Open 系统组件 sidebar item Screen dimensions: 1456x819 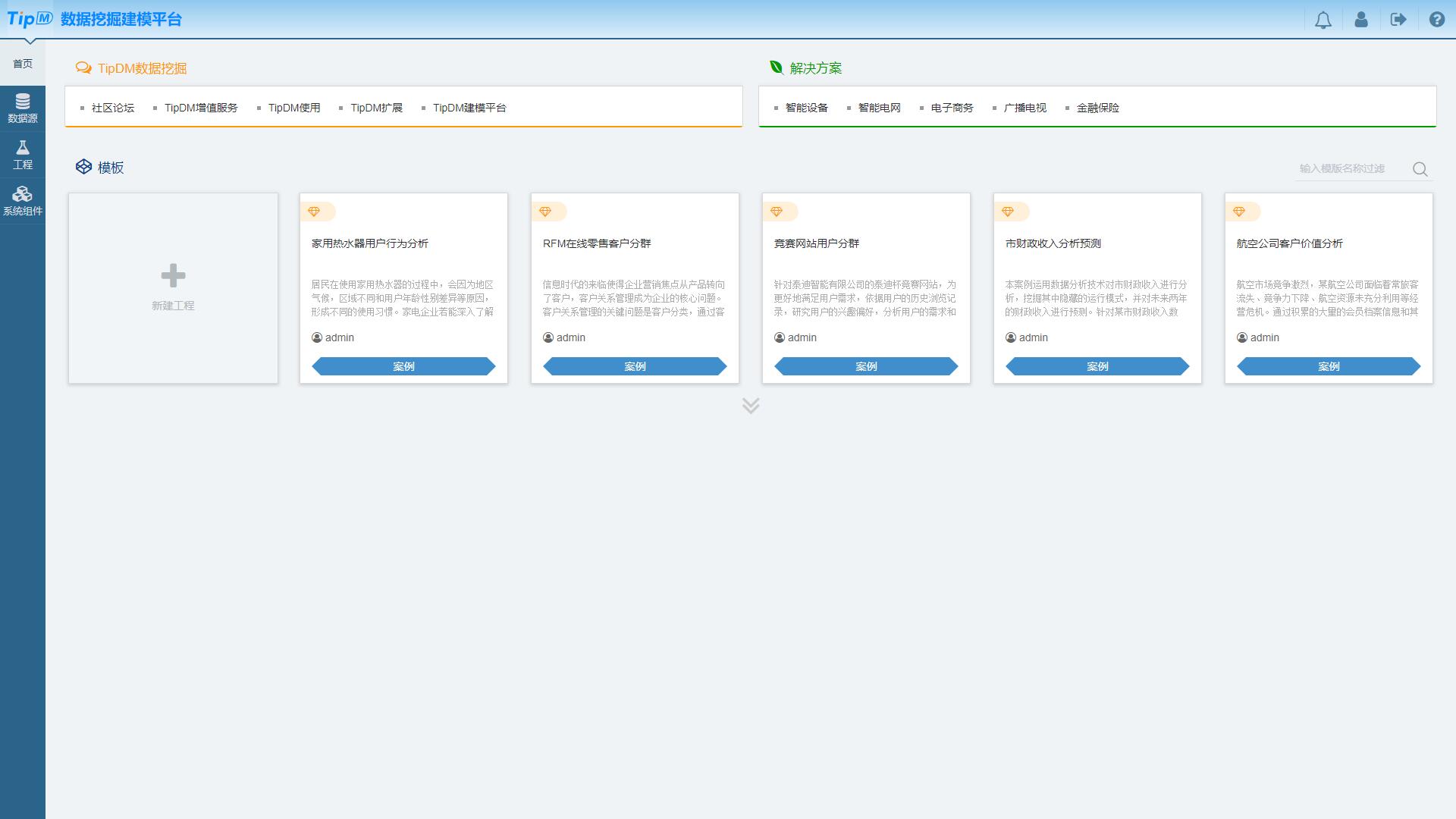click(23, 201)
